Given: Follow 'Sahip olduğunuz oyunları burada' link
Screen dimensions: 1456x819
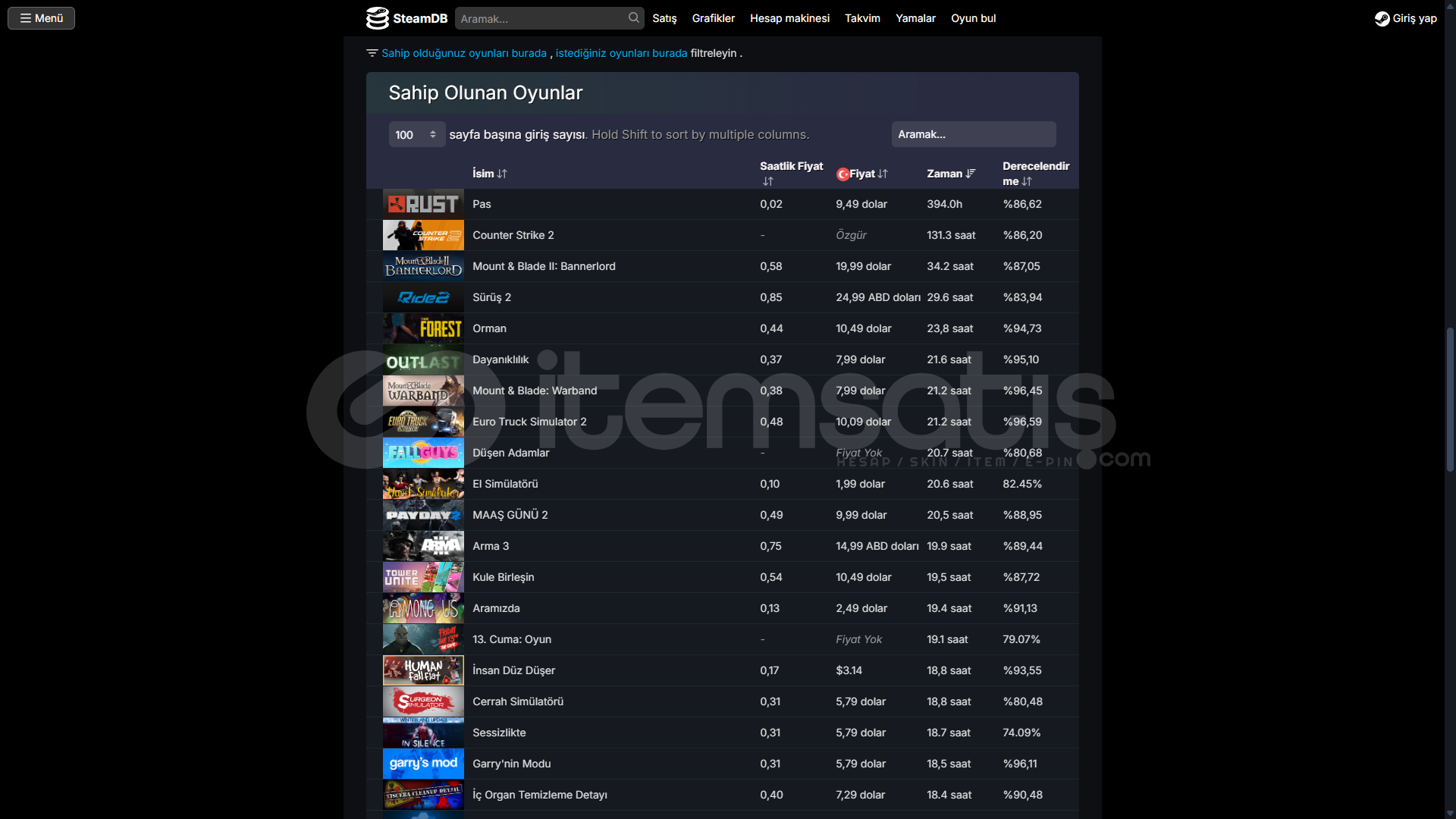Looking at the screenshot, I should (x=463, y=53).
